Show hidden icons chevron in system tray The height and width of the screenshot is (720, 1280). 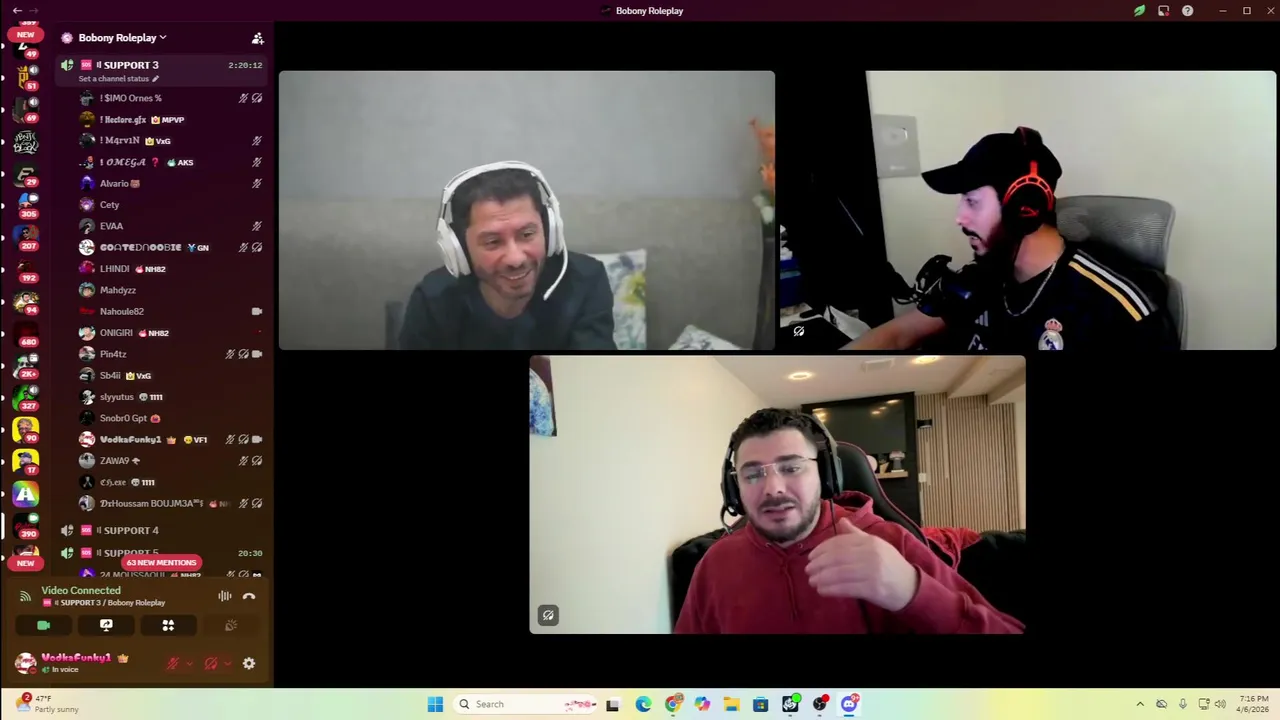pyautogui.click(x=1140, y=704)
